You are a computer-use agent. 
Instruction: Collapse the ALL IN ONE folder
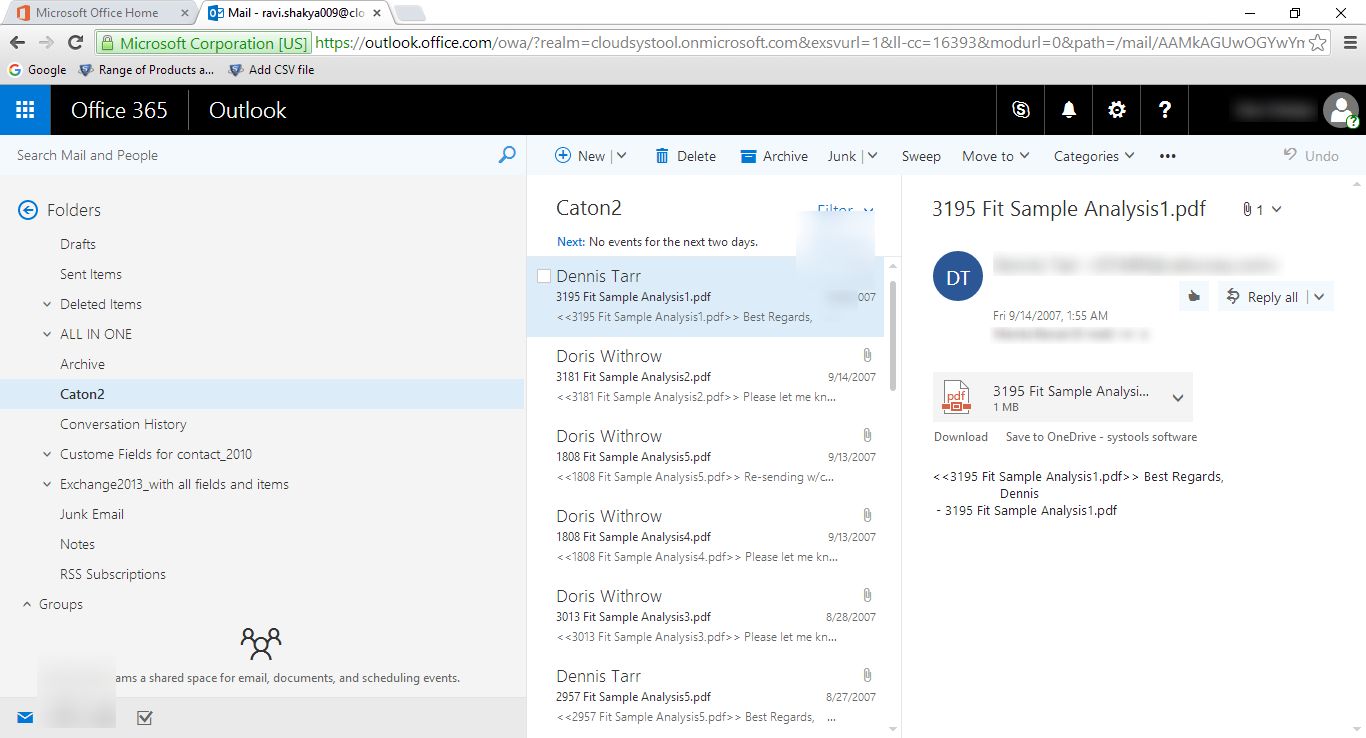47,334
